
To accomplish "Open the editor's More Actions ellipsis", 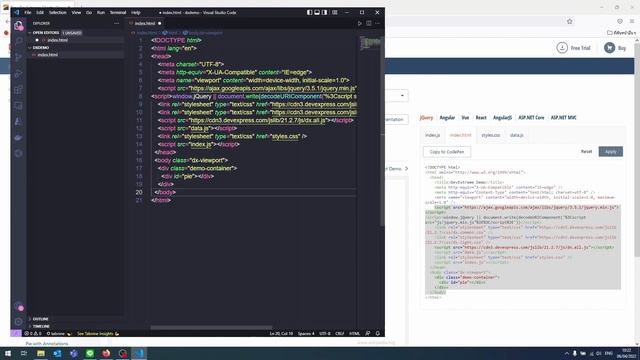I will coord(377,23).
